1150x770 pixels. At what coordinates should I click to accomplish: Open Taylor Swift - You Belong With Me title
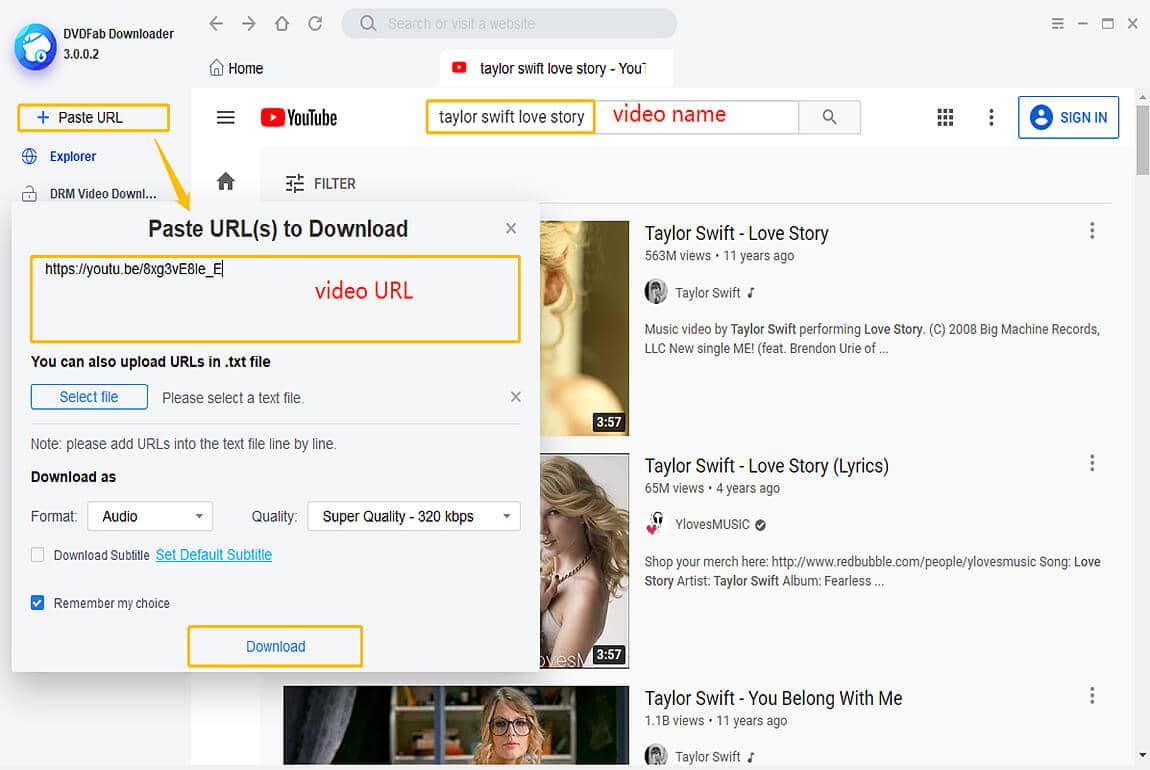[x=773, y=698]
